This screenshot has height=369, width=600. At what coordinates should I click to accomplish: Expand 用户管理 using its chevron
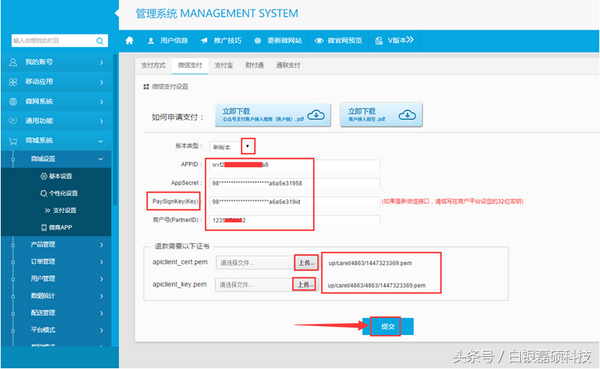101,279
